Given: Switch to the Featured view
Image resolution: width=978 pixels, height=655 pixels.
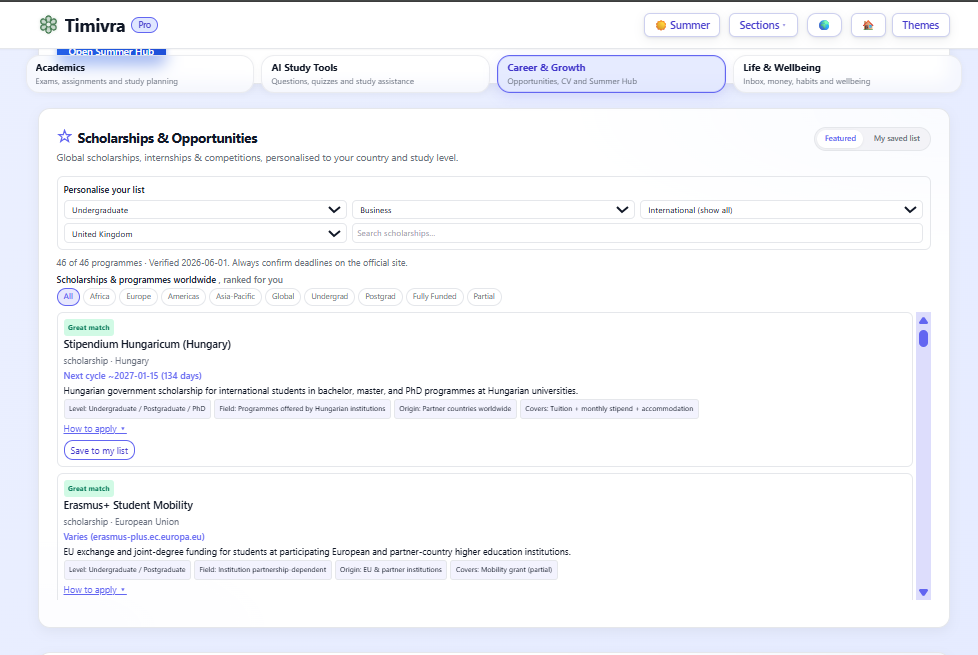Looking at the screenshot, I should pos(840,138).
